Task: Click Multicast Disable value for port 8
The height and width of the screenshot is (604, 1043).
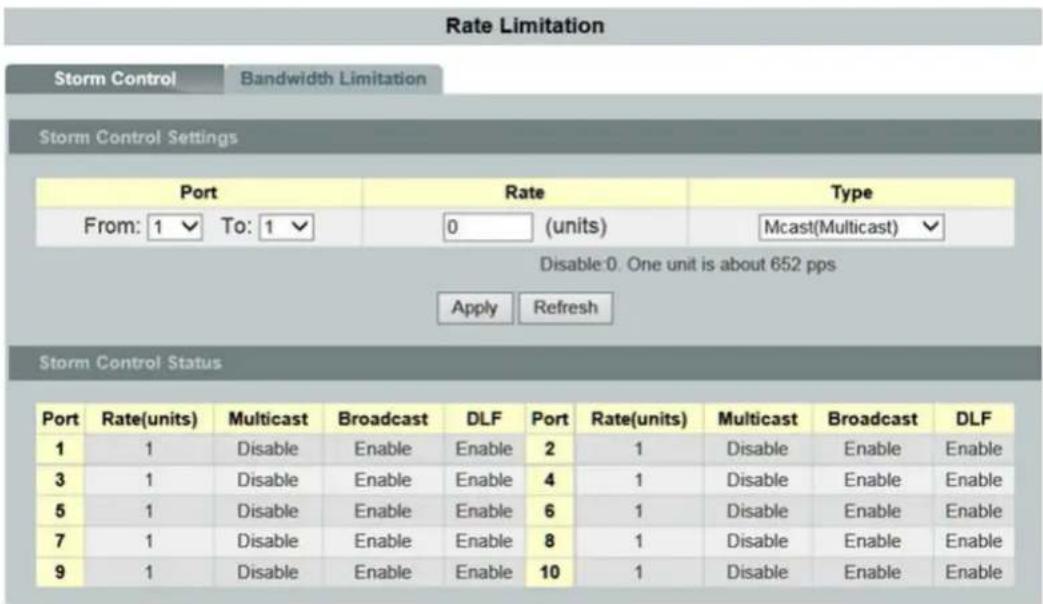Action: (757, 541)
